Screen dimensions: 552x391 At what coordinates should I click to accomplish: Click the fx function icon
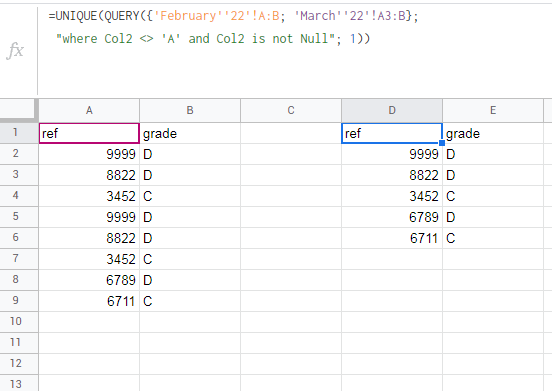(15, 51)
